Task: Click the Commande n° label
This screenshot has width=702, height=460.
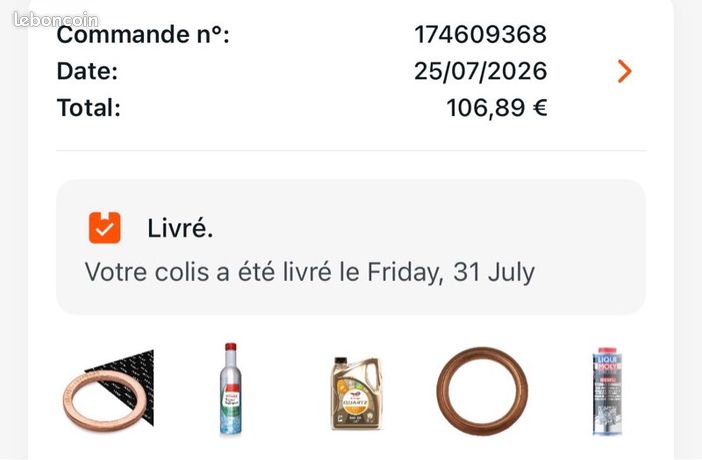Action: point(143,34)
